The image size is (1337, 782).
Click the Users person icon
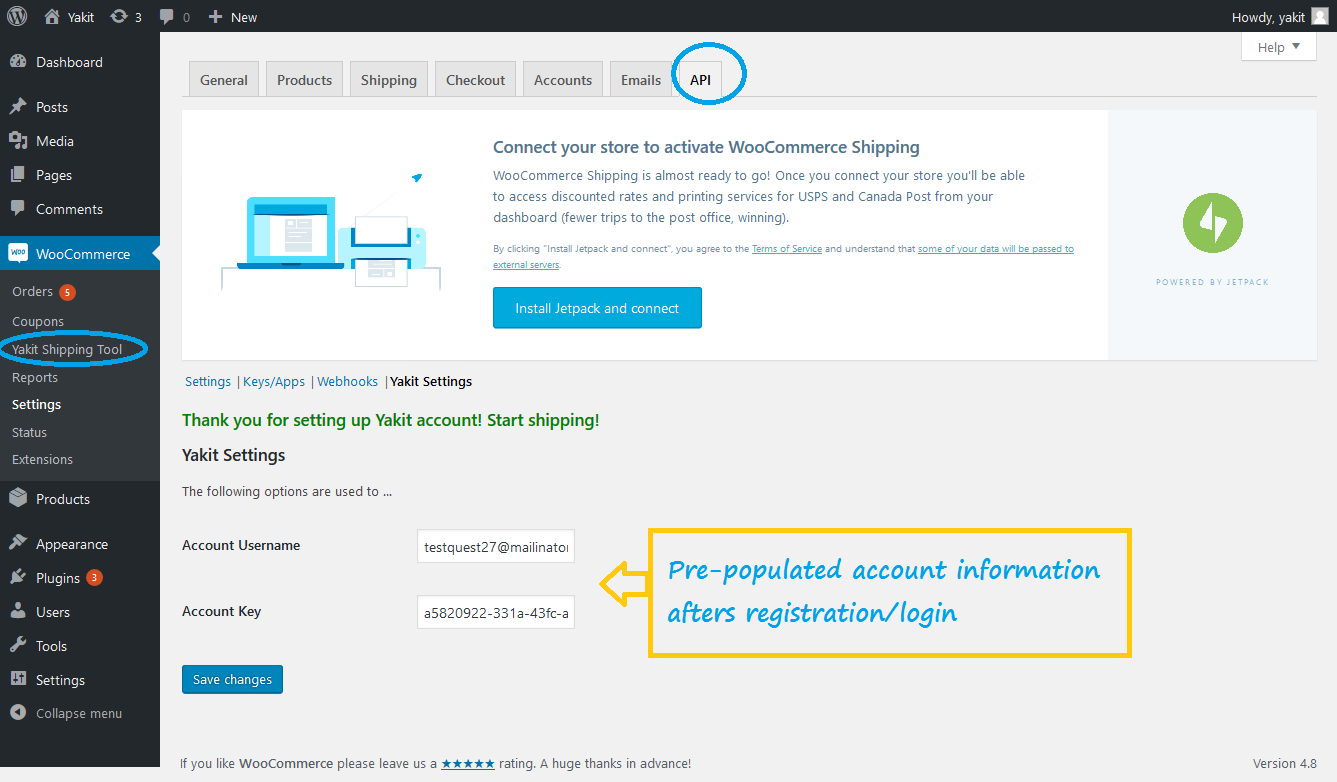18,612
